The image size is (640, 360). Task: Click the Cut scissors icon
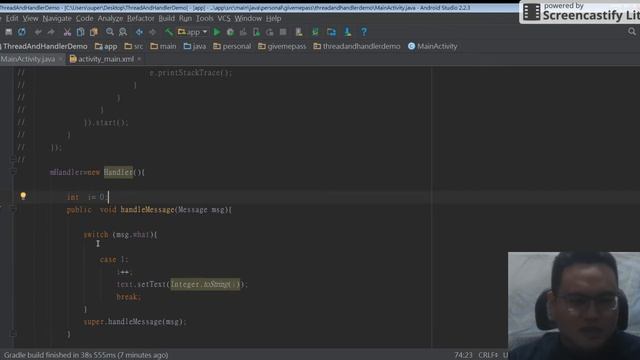tap(67, 32)
